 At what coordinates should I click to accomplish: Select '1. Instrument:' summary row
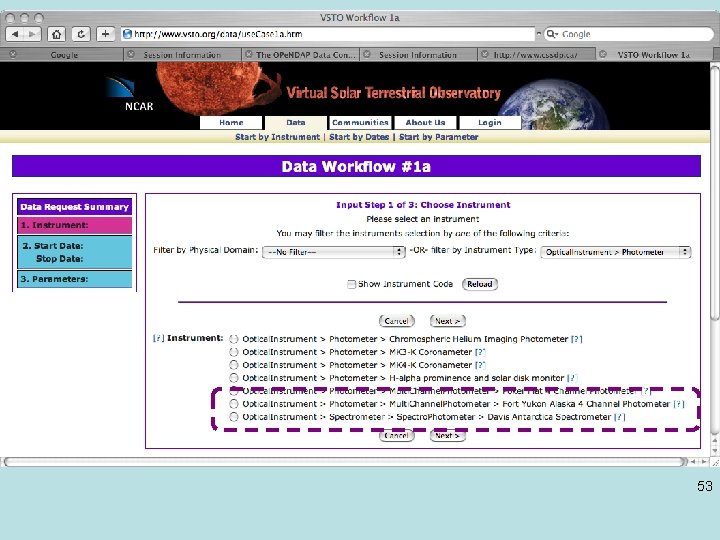74,225
